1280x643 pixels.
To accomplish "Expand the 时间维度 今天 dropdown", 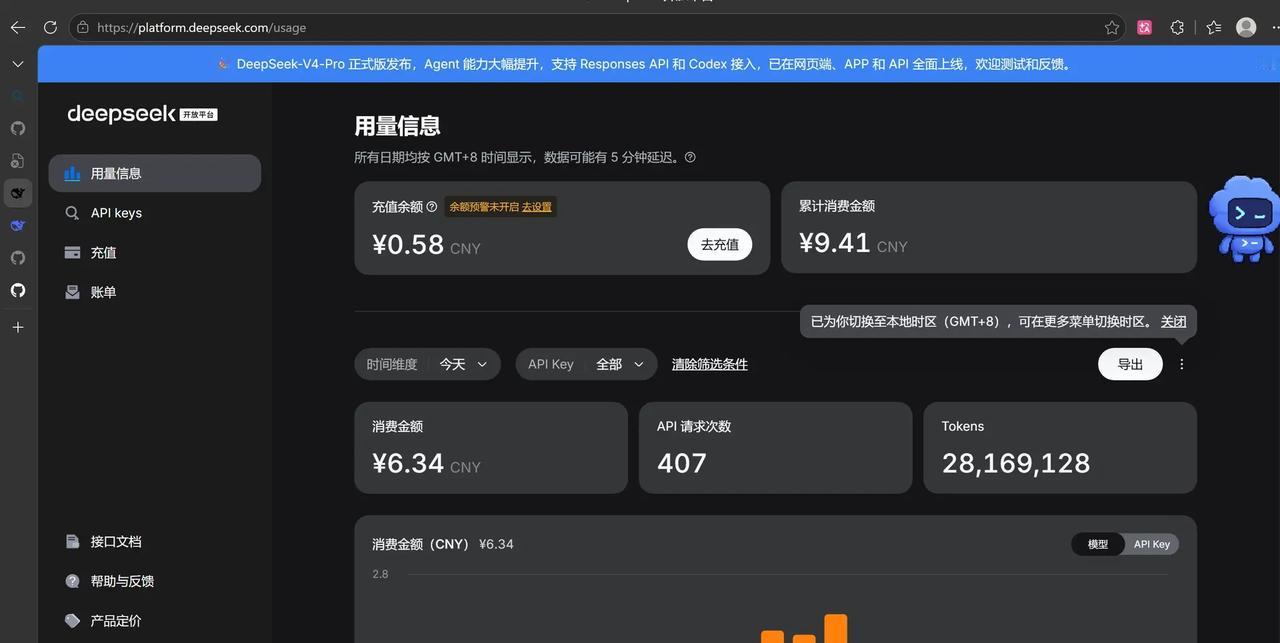I will (427, 364).
